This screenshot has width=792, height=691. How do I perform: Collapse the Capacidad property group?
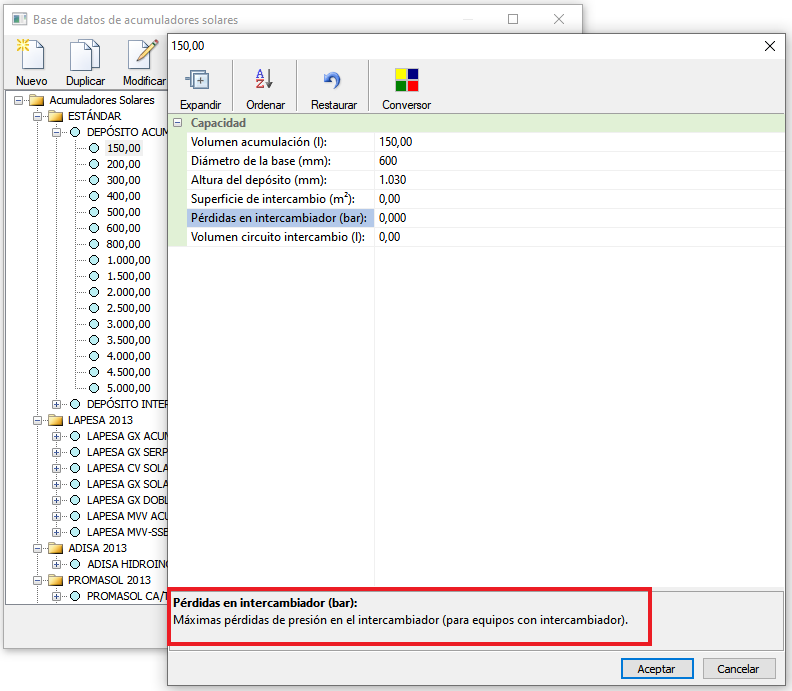point(177,123)
